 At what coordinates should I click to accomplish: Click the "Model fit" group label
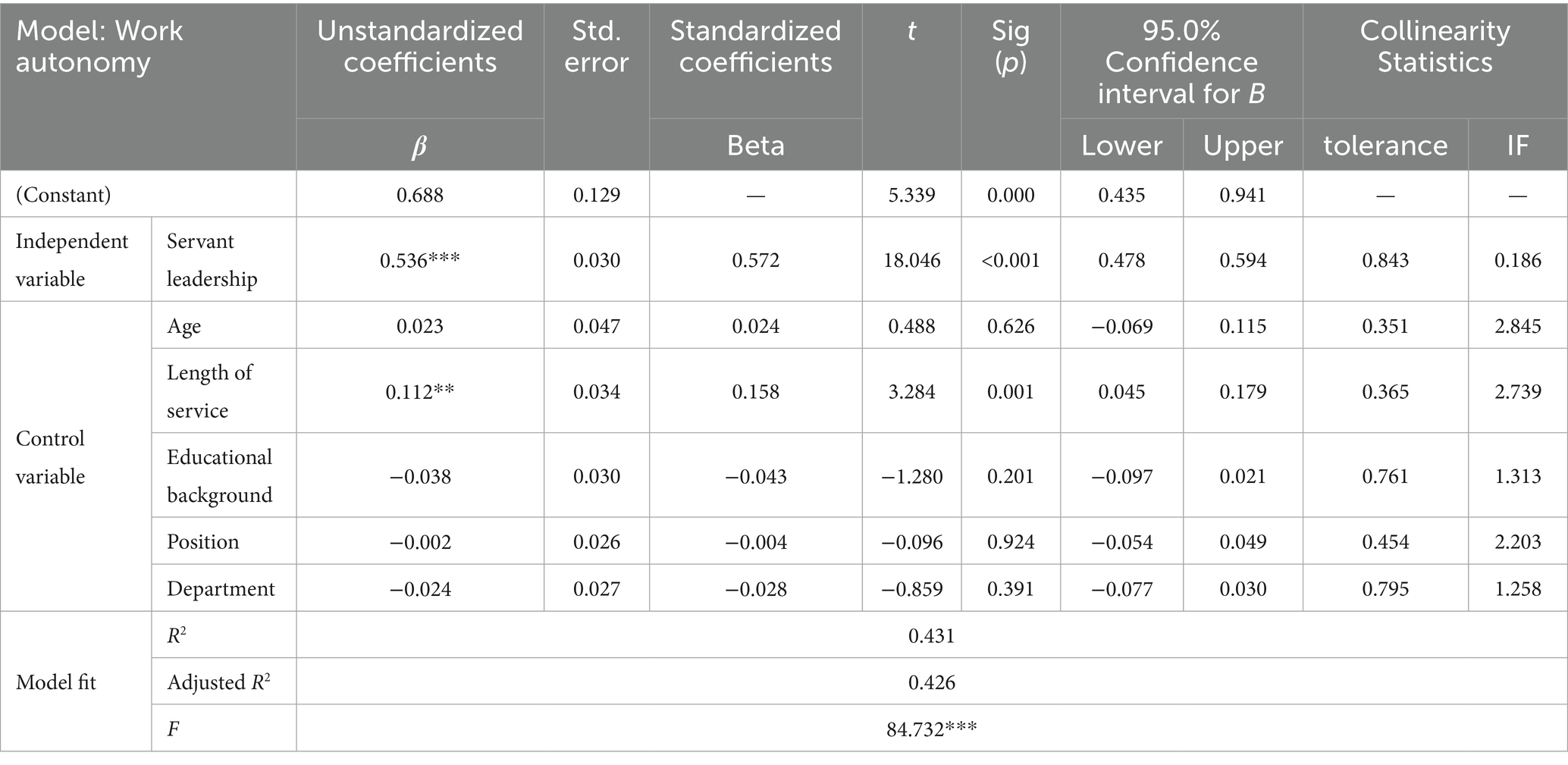[x=56, y=682]
